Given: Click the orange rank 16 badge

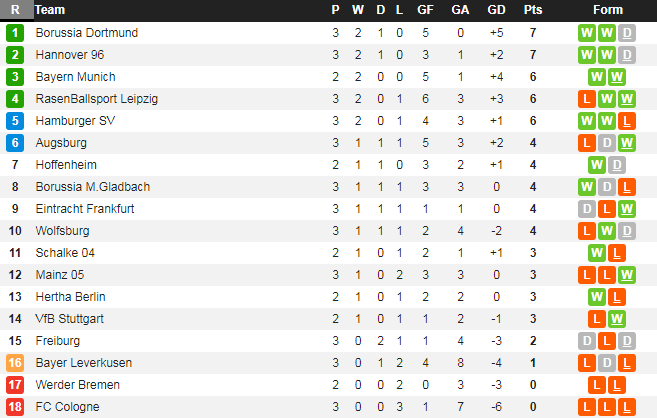Looking at the screenshot, I should (15, 363).
